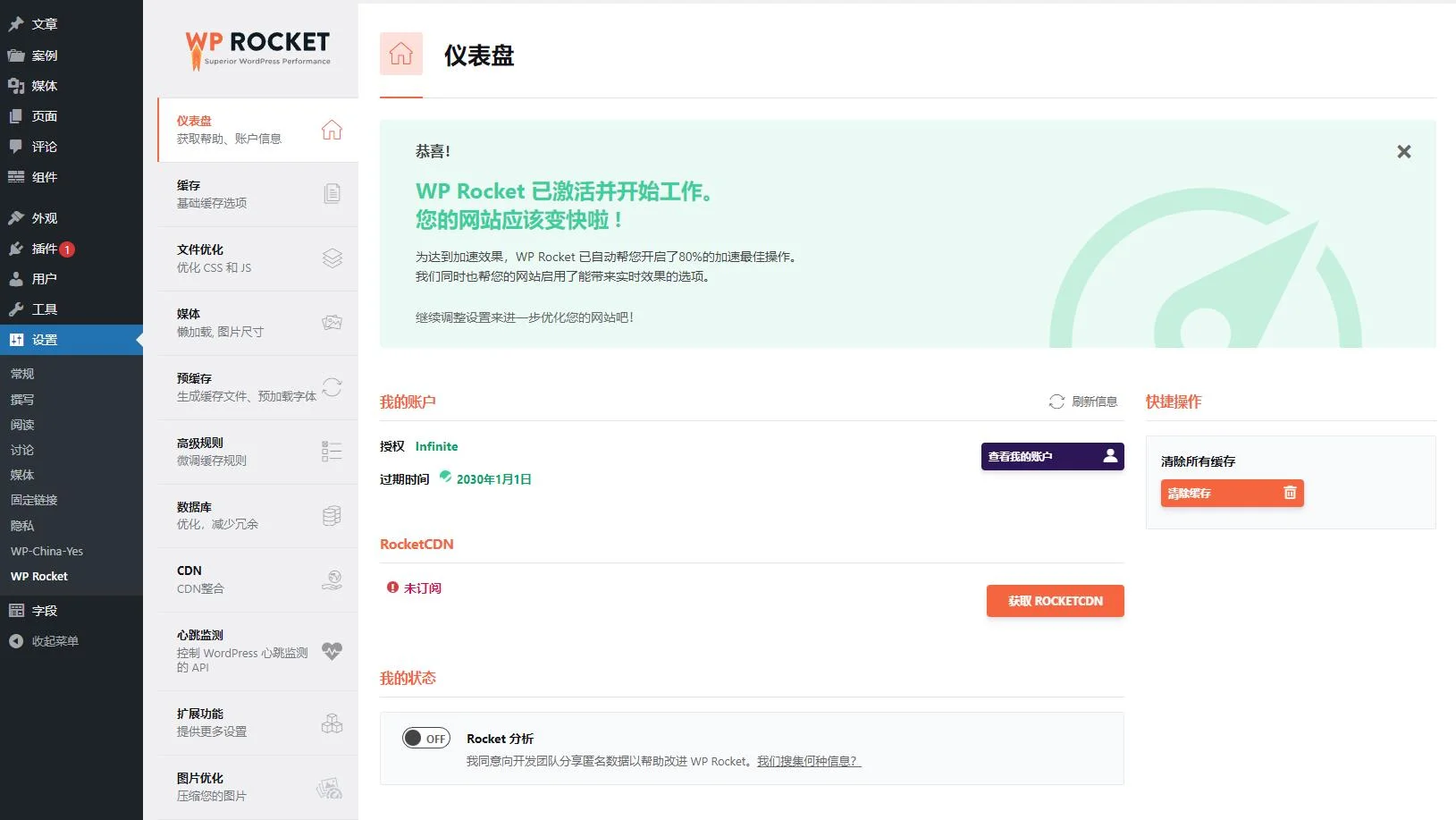The width and height of the screenshot is (1456, 820).
Task: Open the 组件 admin menu
Action: coord(72,177)
